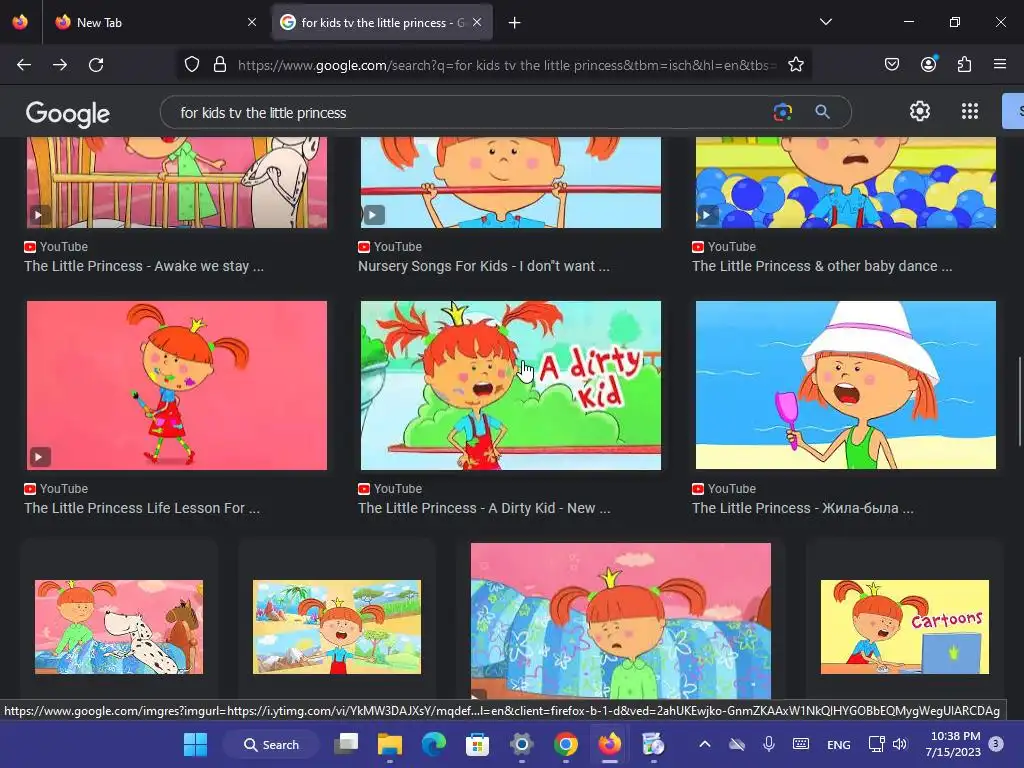Screen dimensions: 1024x768
Task: Open the extensions puzzle icon
Action: click(x=964, y=64)
